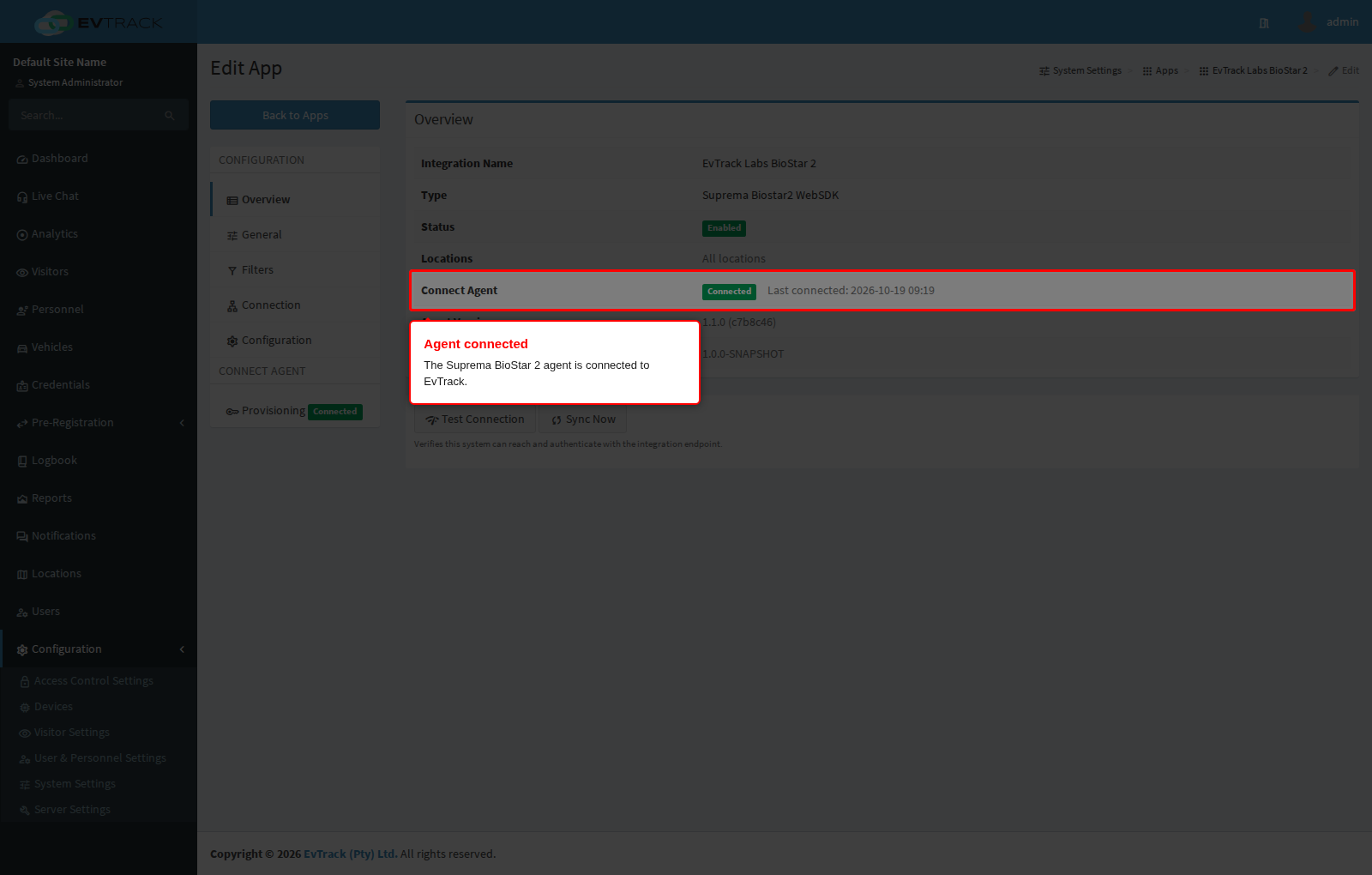Click the 1.1.0 (c7b8c46) version value
This screenshot has width=1372, height=875.
pos(739,323)
